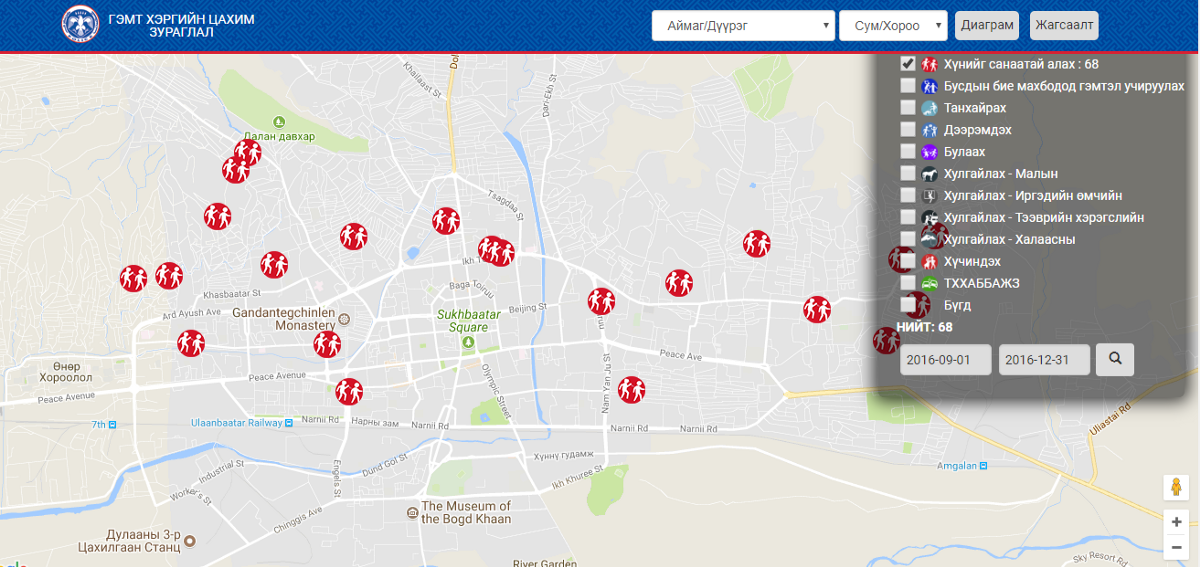Image resolution: width=1200 pixels, height=567 pixels.
Task: Toggle the Бүгд (all) checkbox
Action: [908, 305]
